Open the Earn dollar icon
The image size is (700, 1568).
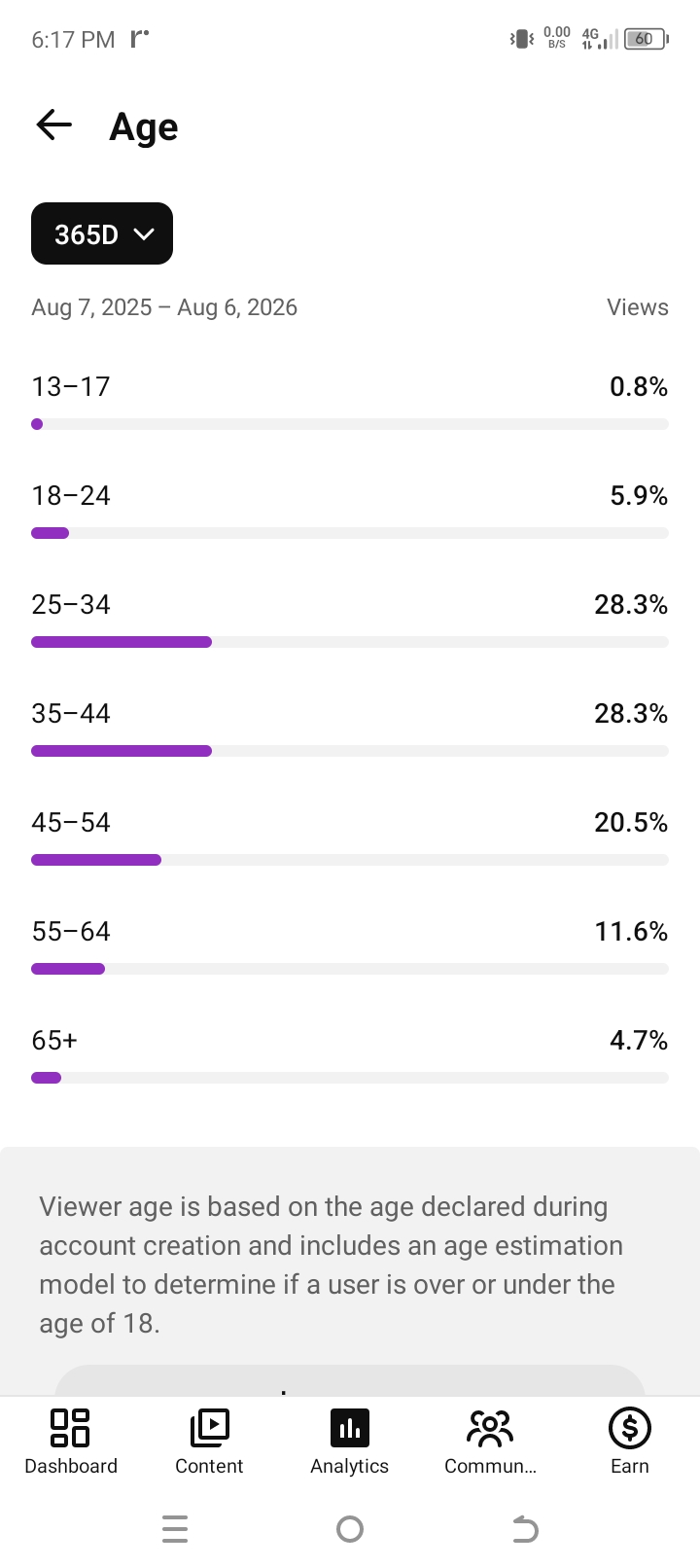630,1428
